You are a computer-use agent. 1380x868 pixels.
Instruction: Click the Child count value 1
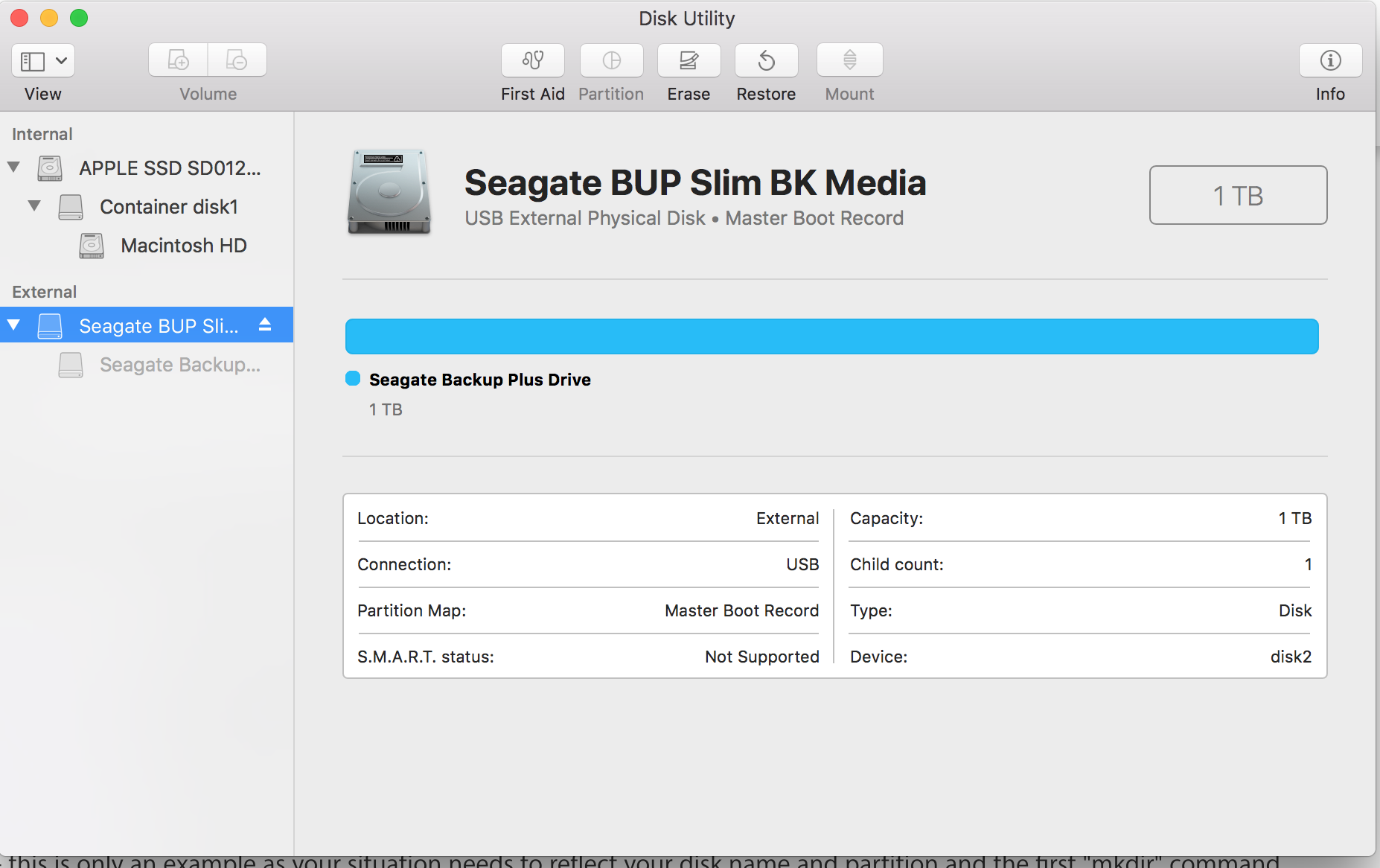pos(1309,564)
